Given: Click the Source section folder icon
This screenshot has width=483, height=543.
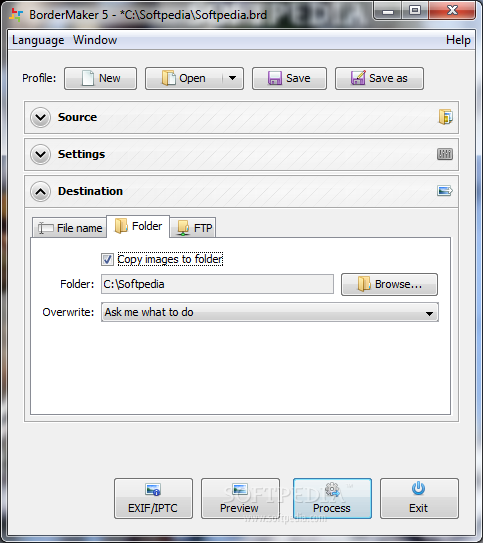Looking at the screenshot, I should [x=445, y=117].
